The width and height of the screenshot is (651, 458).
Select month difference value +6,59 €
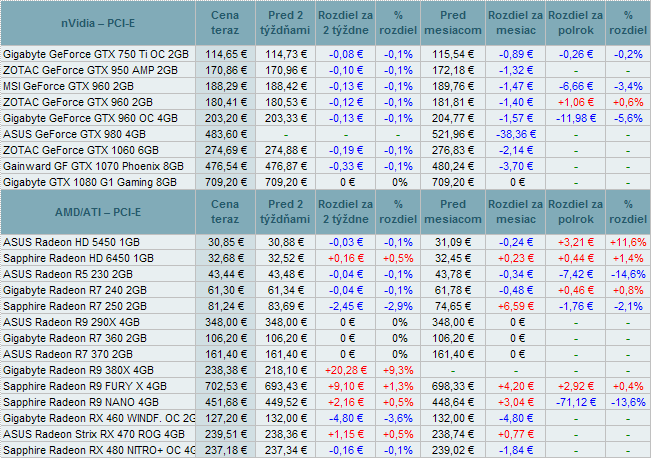516,306
